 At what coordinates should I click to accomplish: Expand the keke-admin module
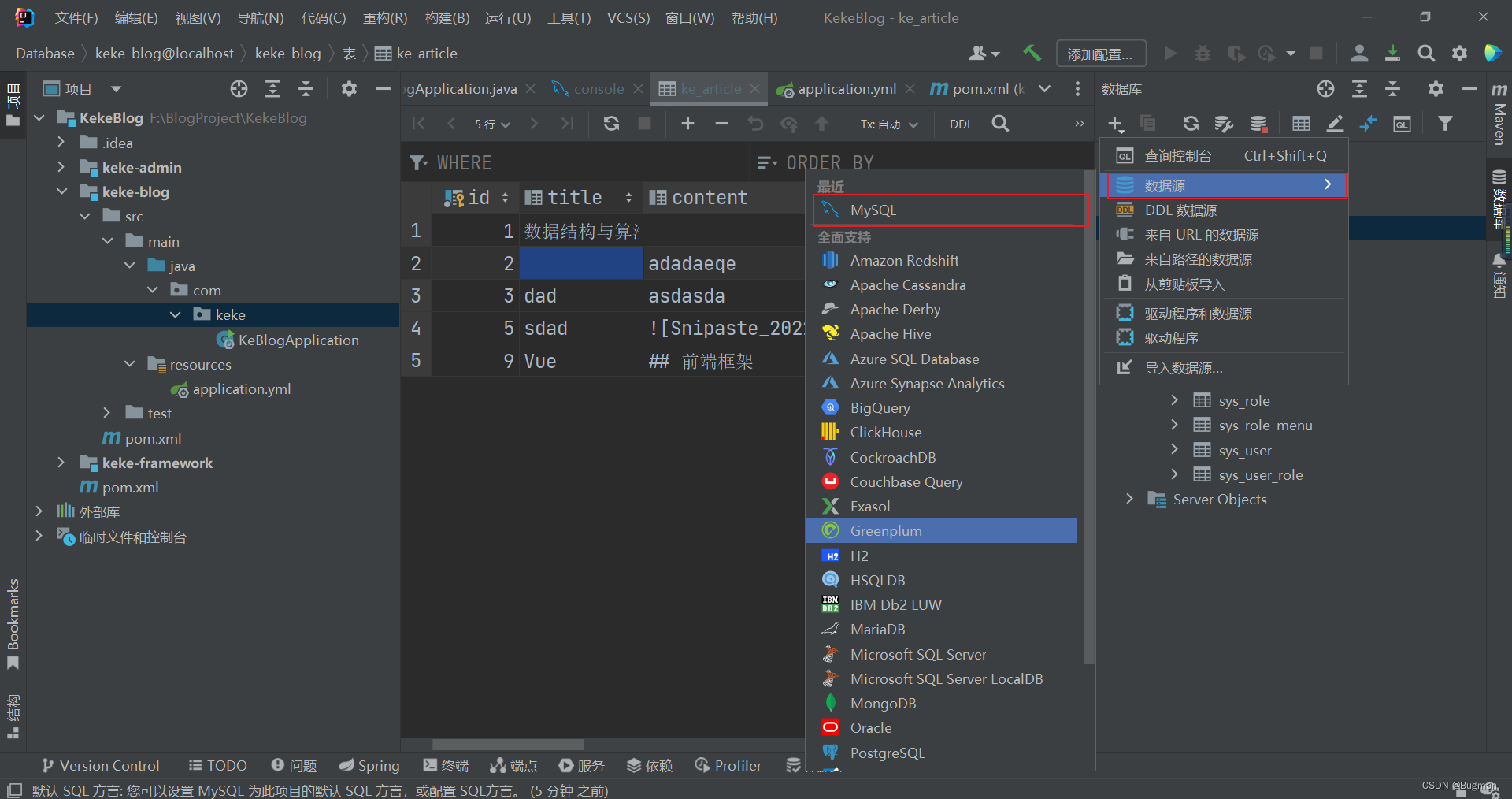point(61,167)
